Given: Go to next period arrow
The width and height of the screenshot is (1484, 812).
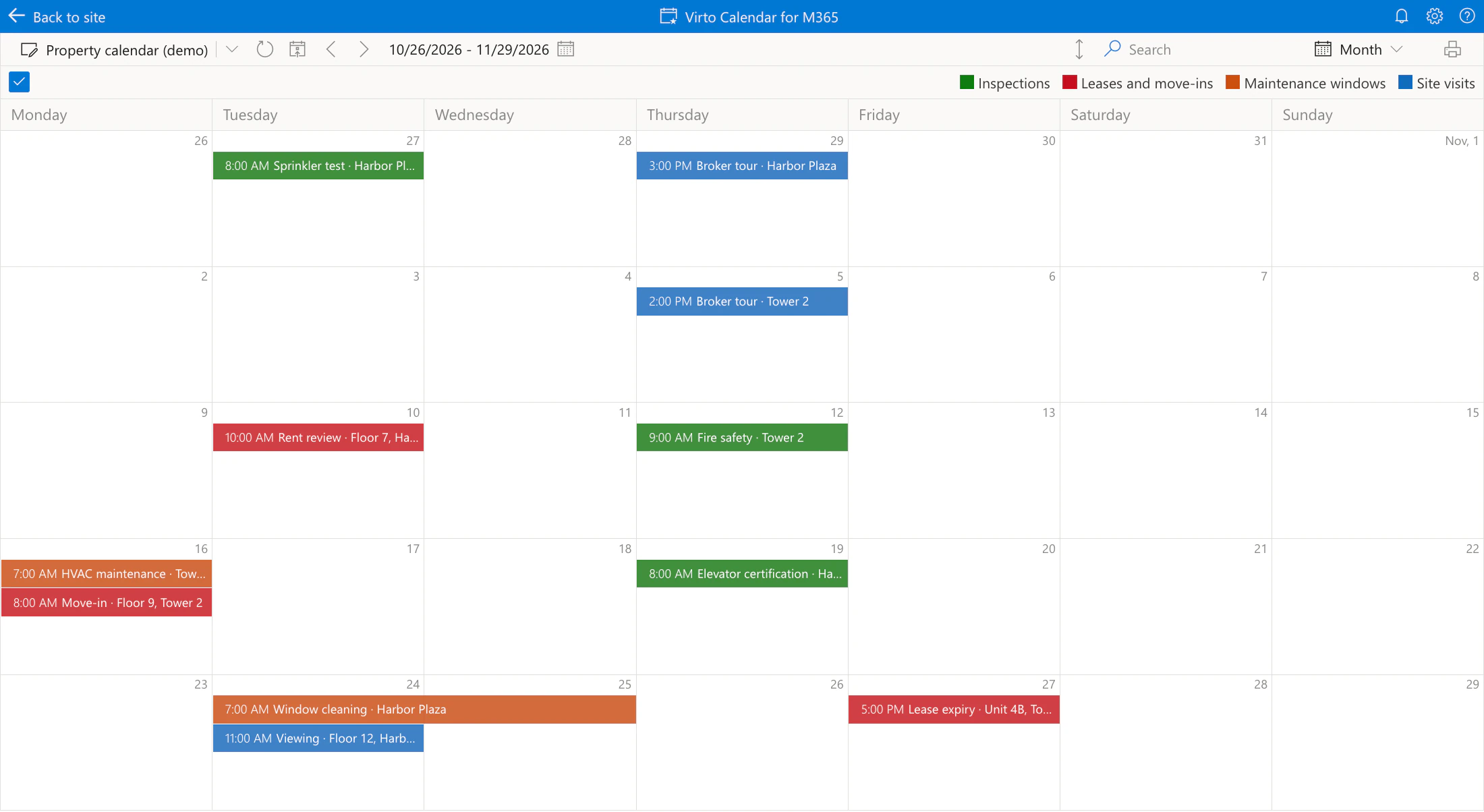Looking at the screenshot, I should coord(364,49).
